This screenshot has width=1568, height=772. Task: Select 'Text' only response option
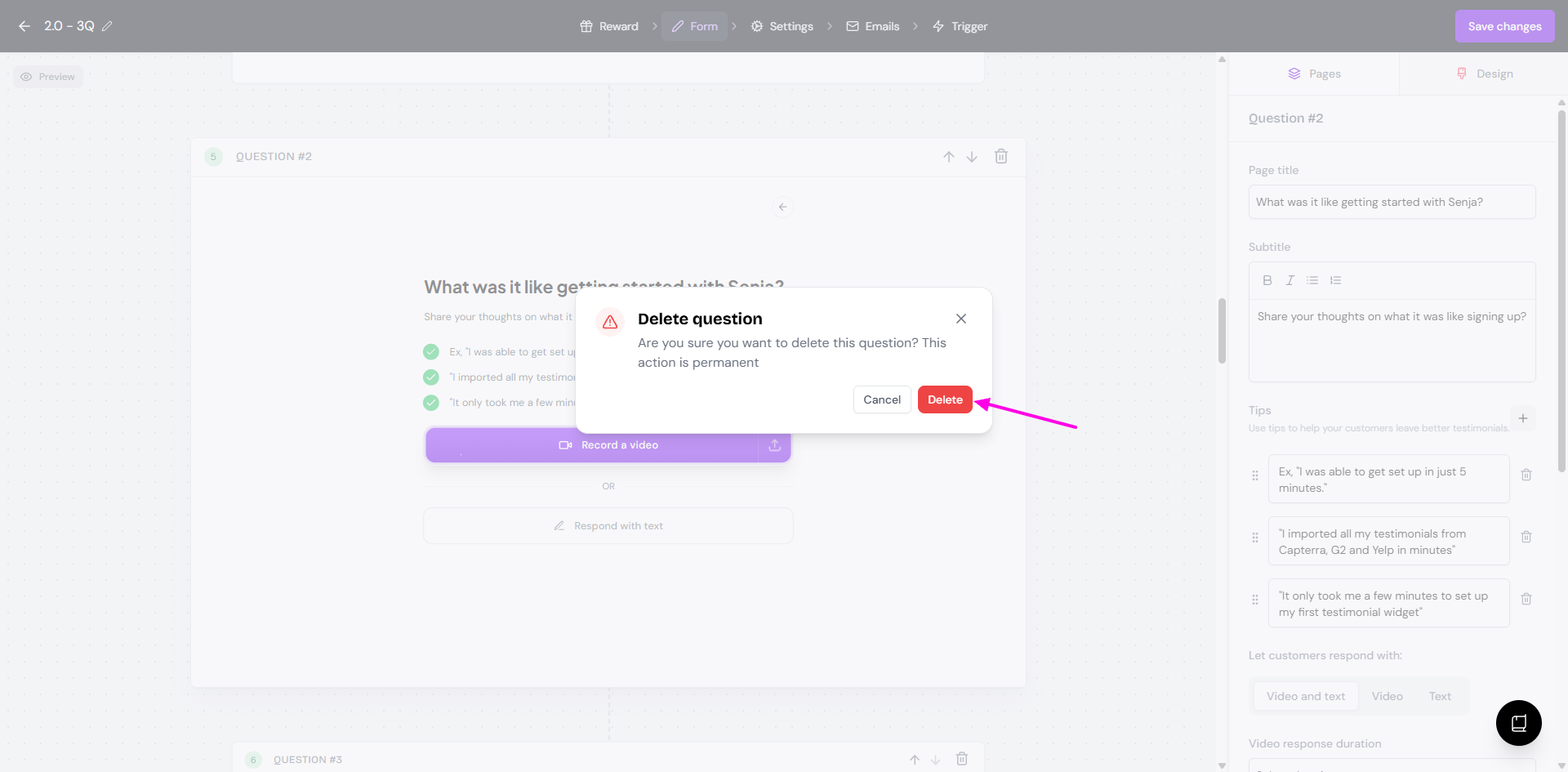pos(1440,696)
